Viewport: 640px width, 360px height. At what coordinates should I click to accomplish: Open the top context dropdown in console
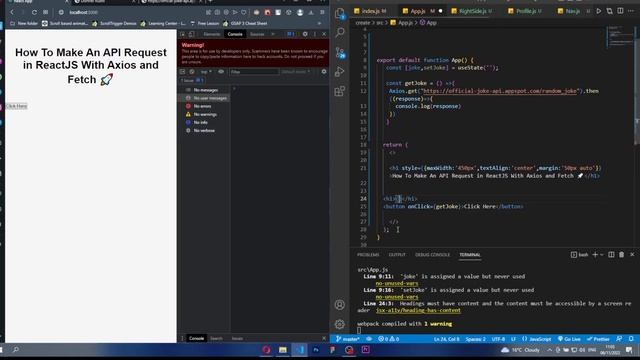[206, 72]
